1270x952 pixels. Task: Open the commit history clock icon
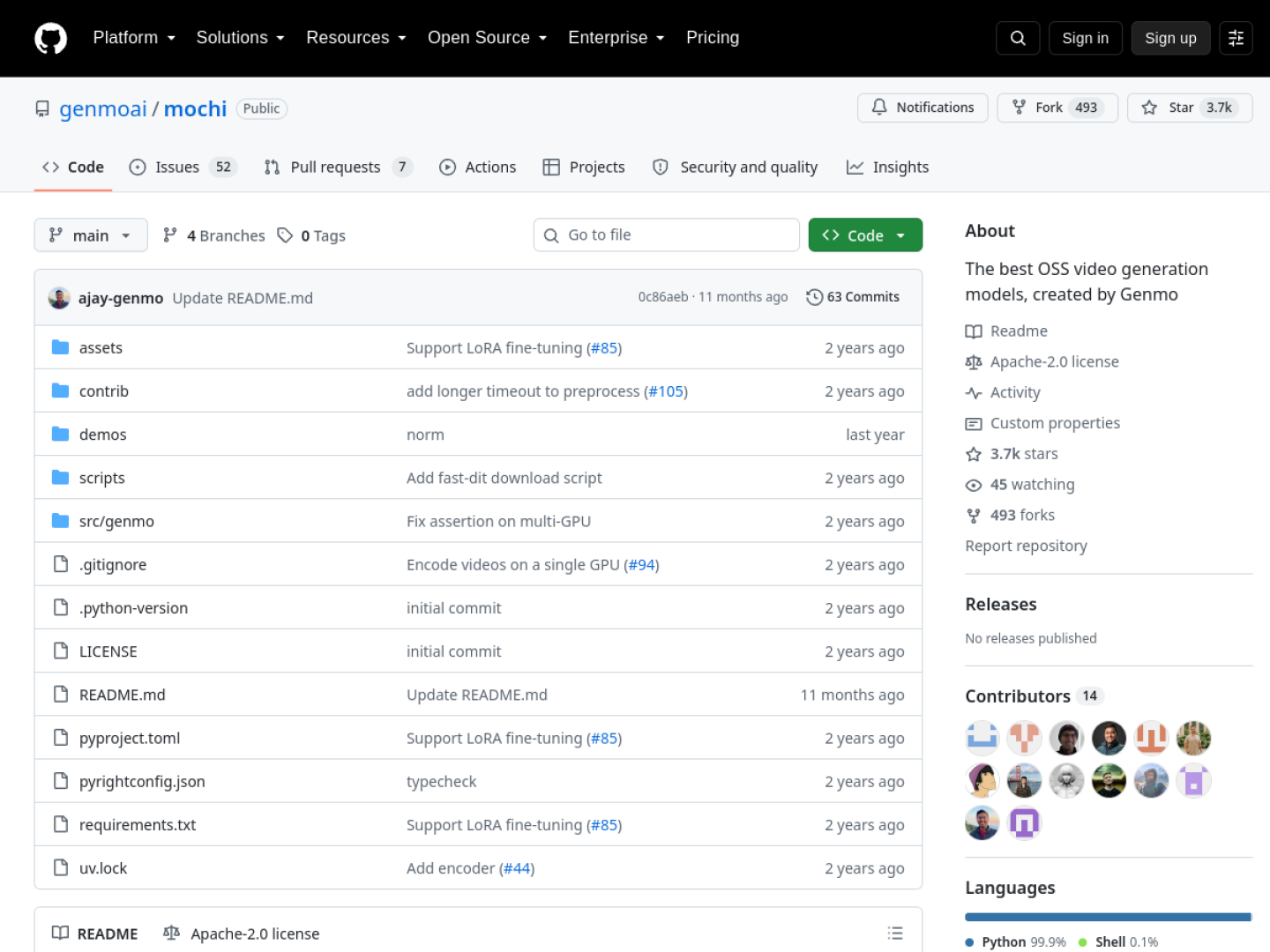point(814,297)
